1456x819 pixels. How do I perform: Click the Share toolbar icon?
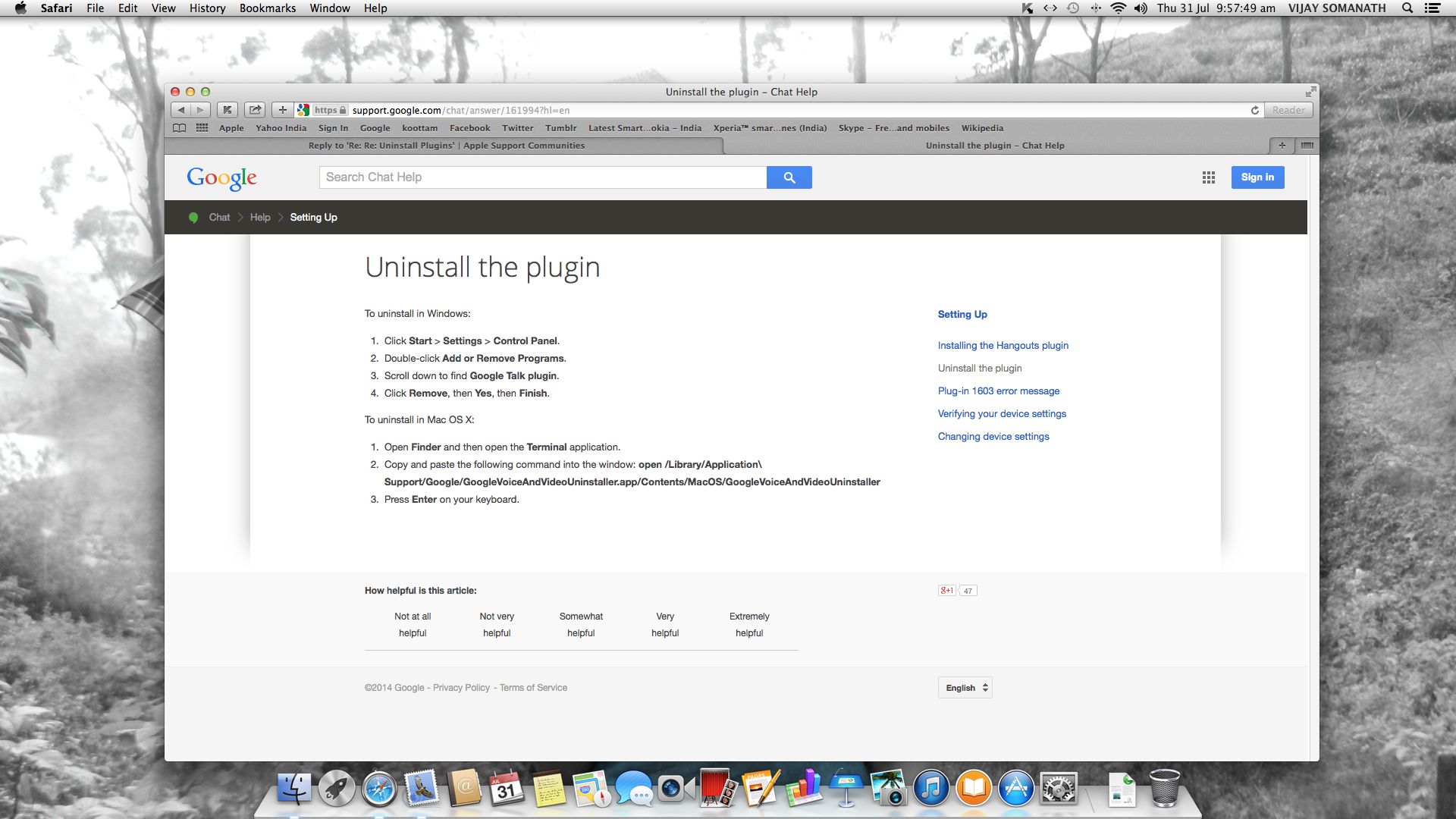click(256, 110)
